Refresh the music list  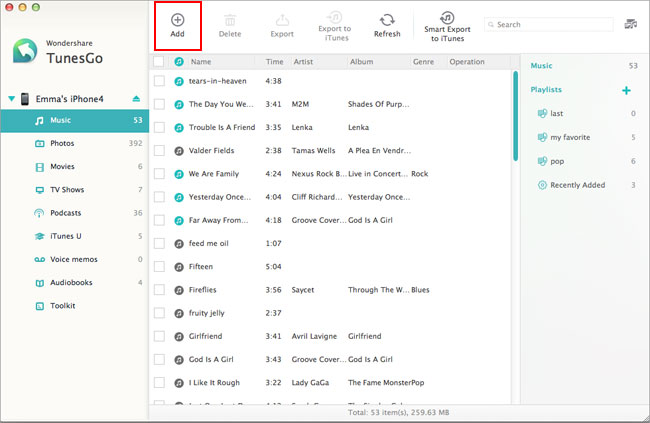387,26
